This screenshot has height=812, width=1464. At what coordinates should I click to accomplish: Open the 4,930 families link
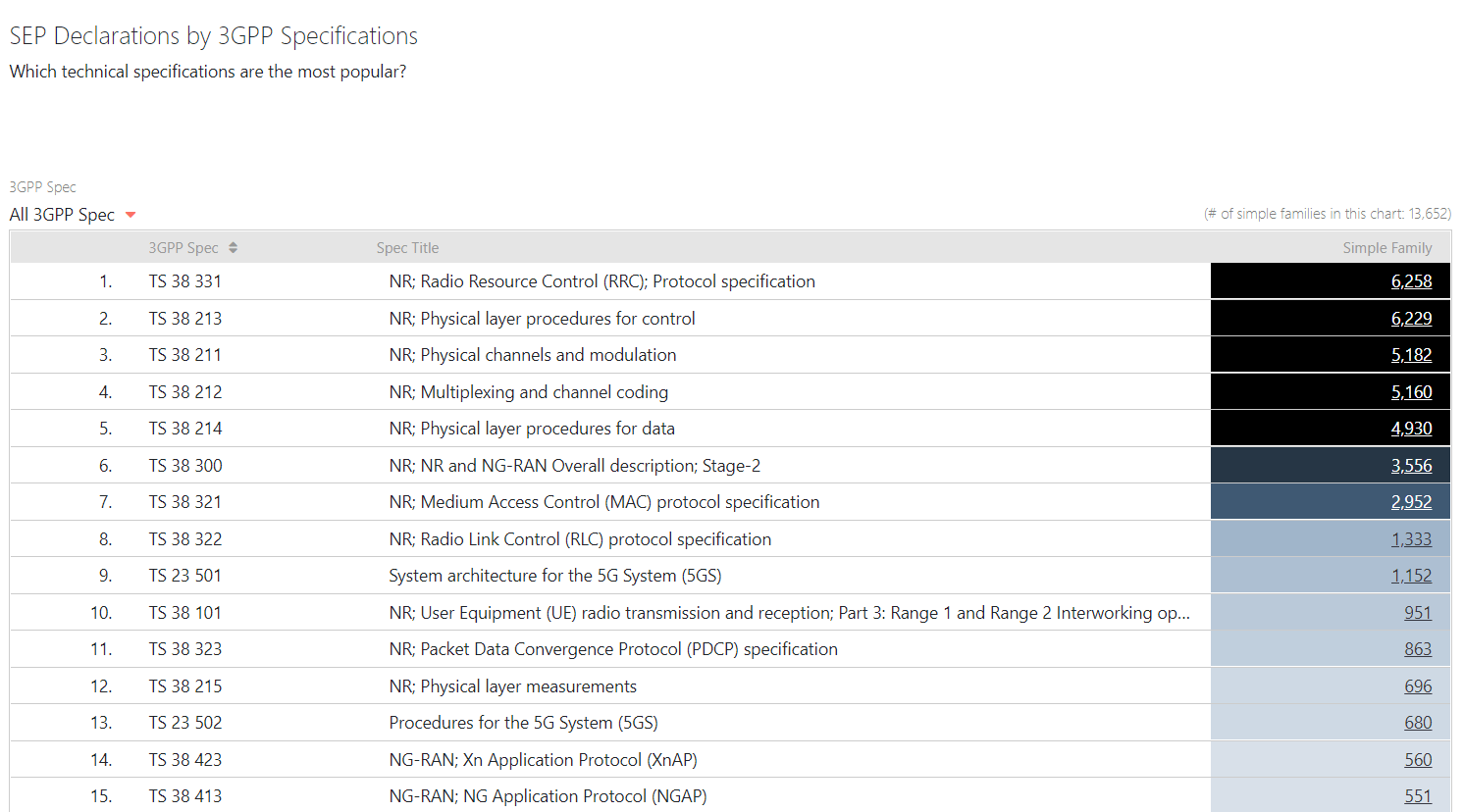(1411, 429)
